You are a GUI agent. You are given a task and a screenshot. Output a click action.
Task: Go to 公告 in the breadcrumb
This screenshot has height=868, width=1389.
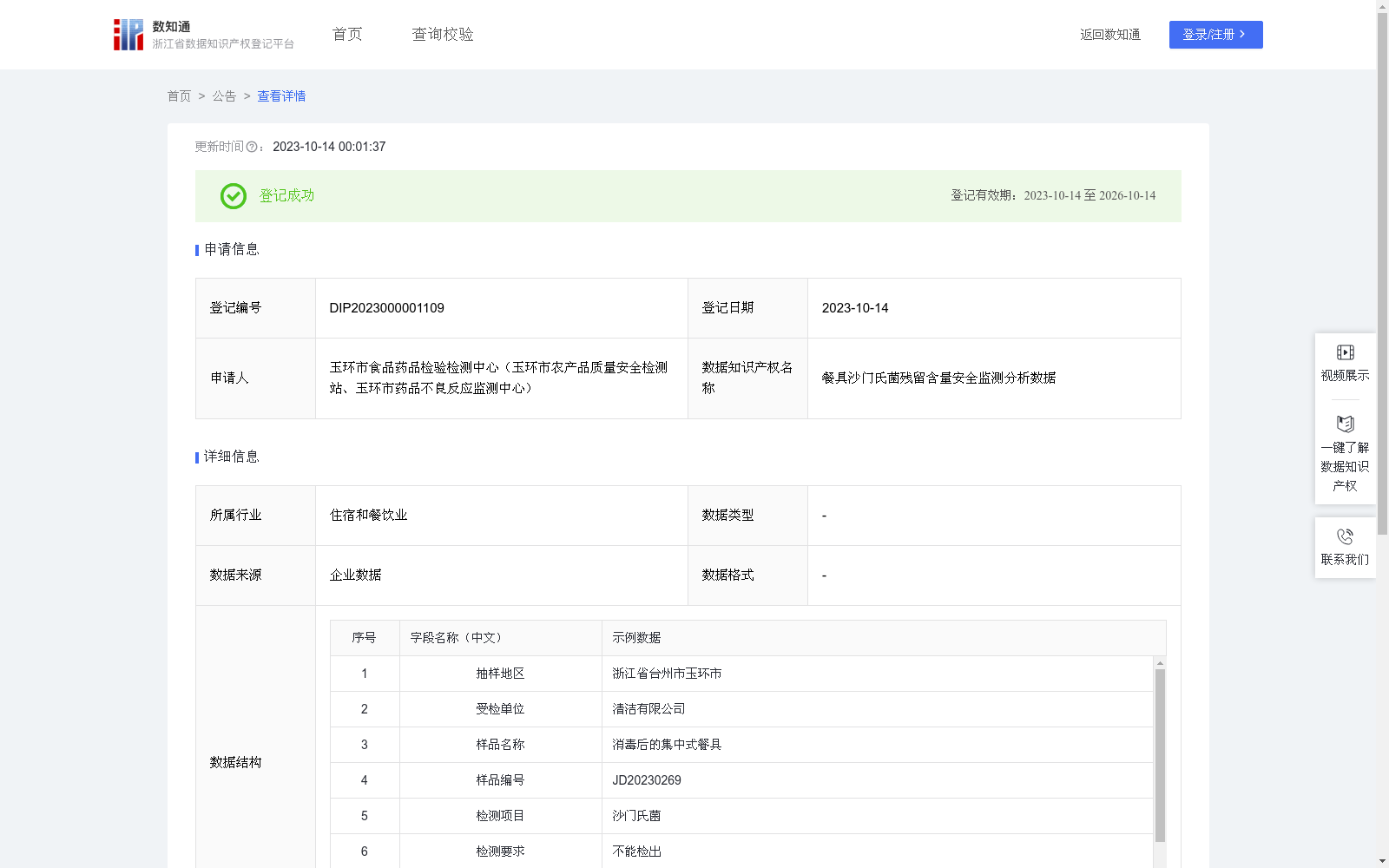click(x=225, y=96)
